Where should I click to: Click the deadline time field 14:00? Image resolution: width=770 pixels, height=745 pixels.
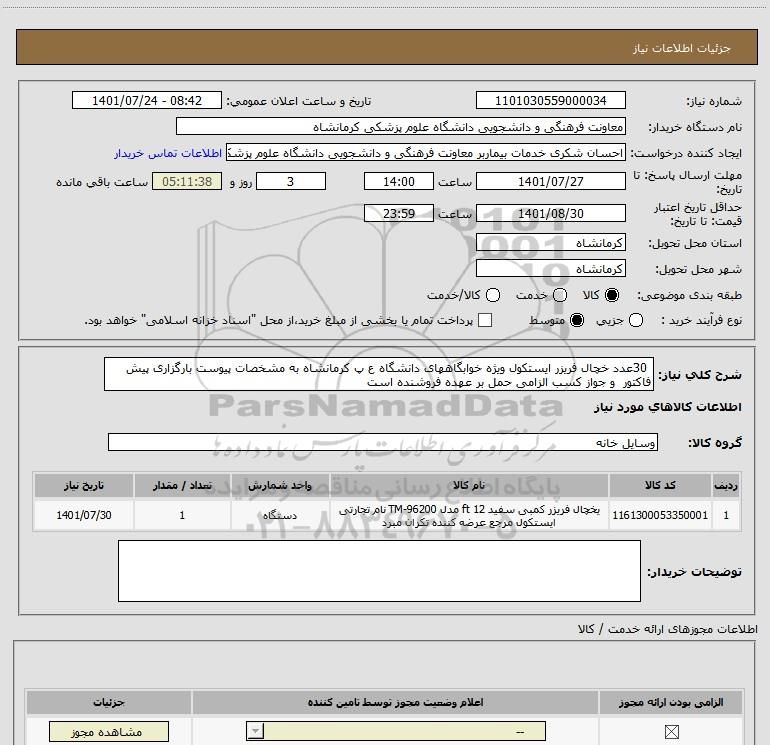(x=399, y=181)
